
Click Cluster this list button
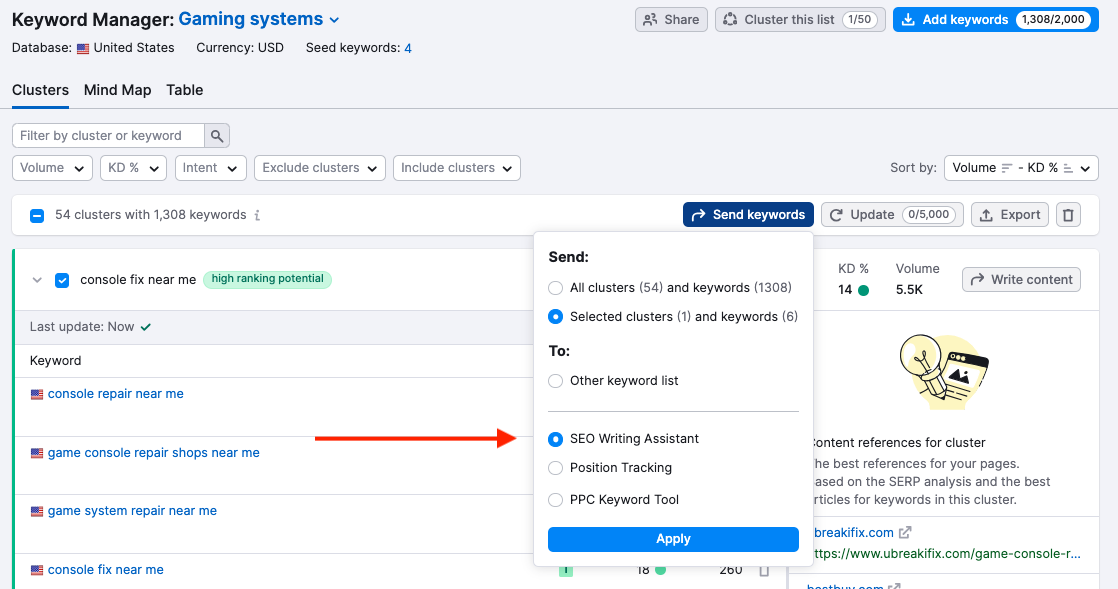(799, 20)
